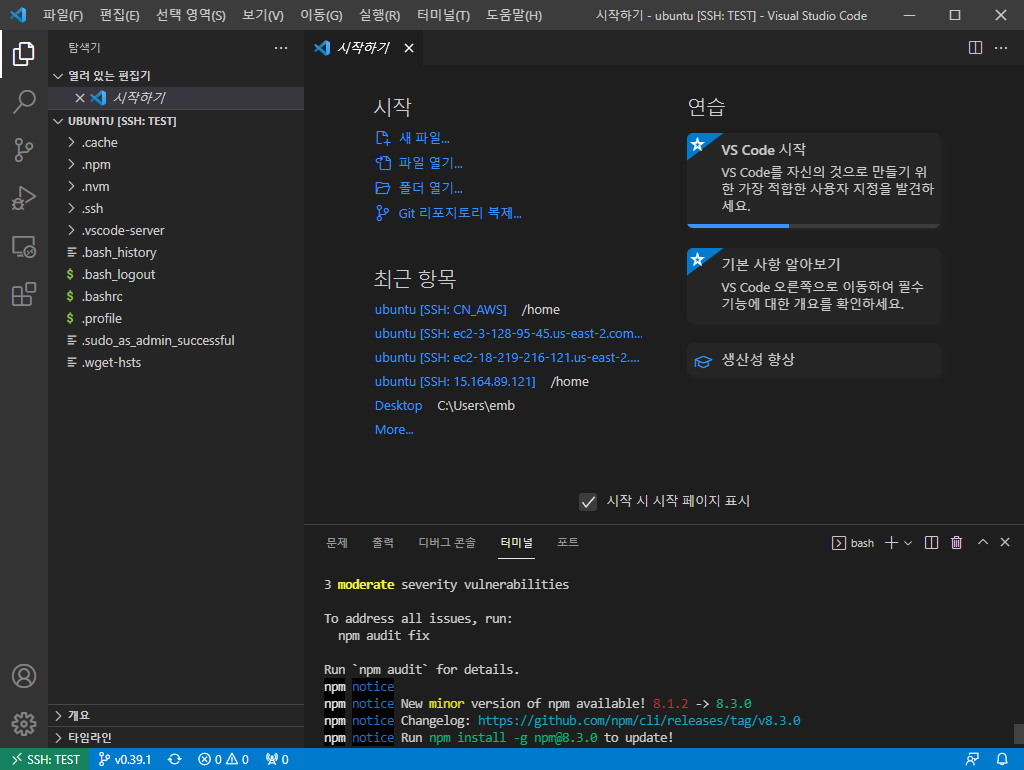Click the 파일 열기... link
Screen dimensions: 1024x770
click(430, 163)
